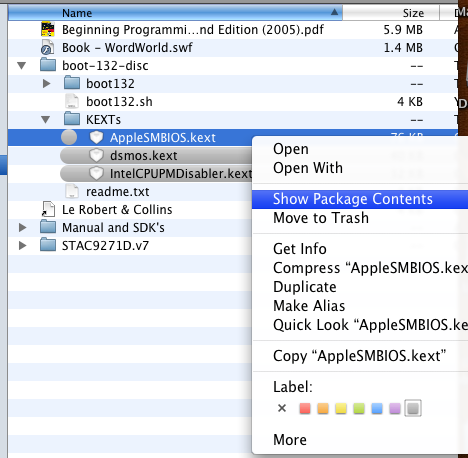Click the PDF icon of Beginning Programming file
Viewport: 468px width, 458px height.
point(48,29)
